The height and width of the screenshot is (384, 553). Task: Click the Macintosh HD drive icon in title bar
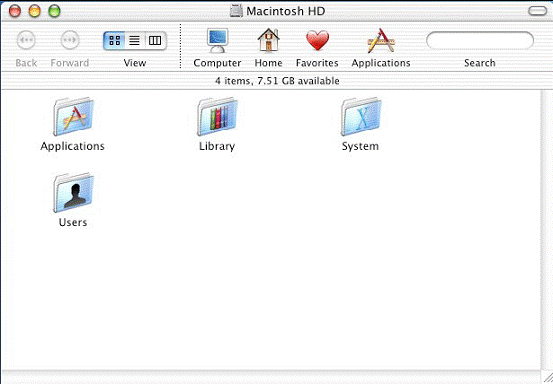click(236, 11)
